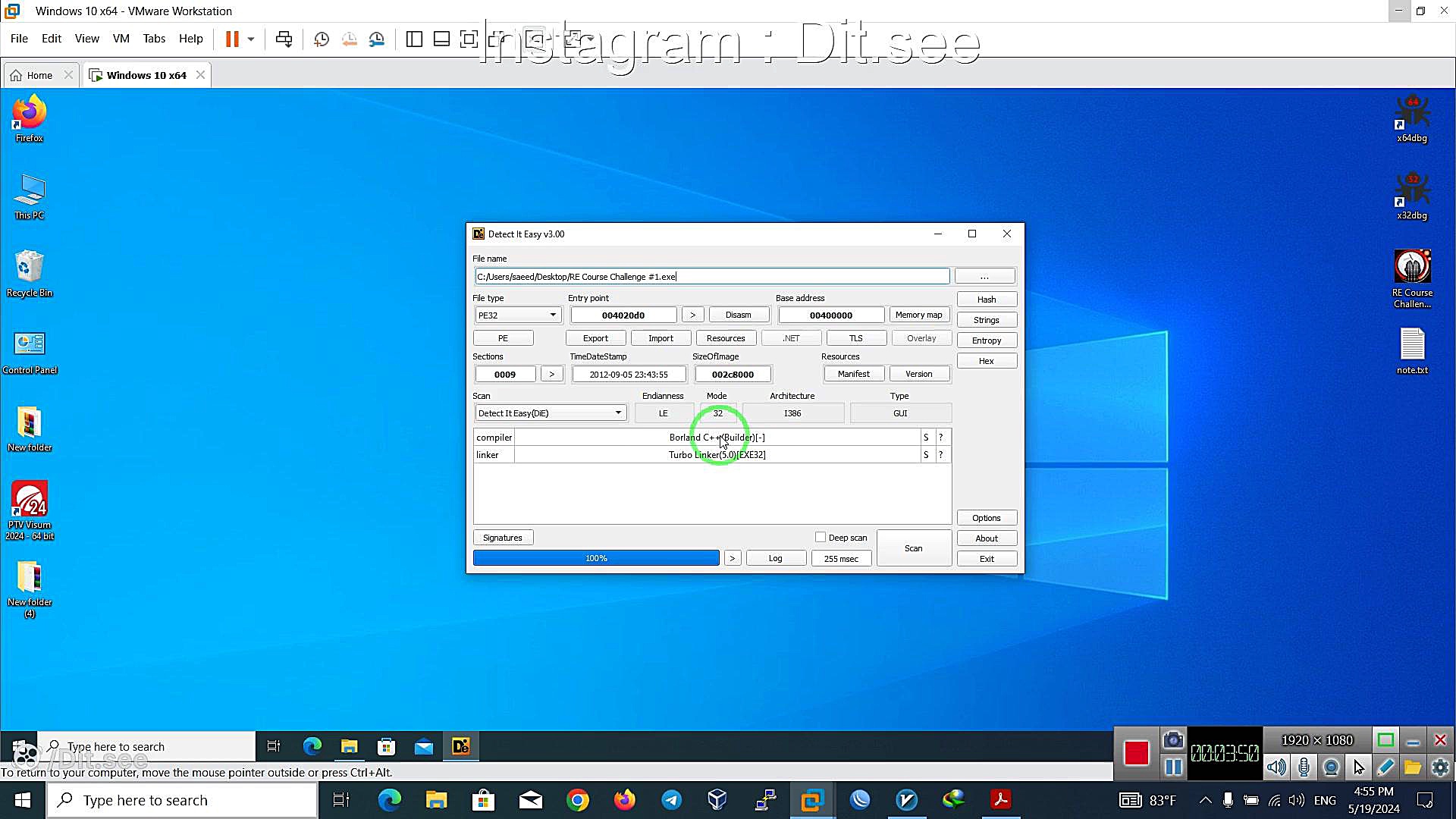Click the Disasm button

click(x=738, y=315)
